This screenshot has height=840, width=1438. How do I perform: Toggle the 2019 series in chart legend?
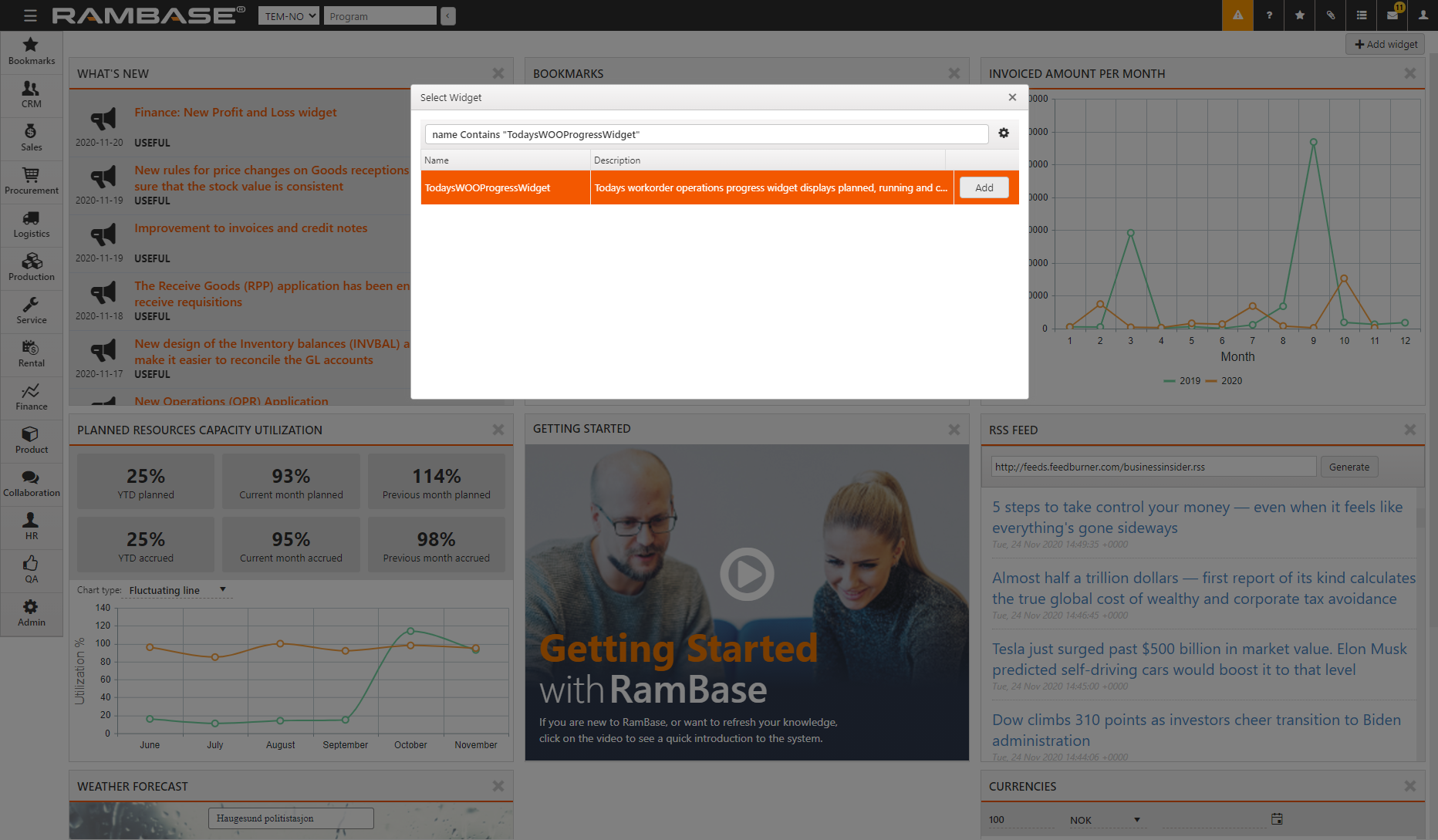1182,381
